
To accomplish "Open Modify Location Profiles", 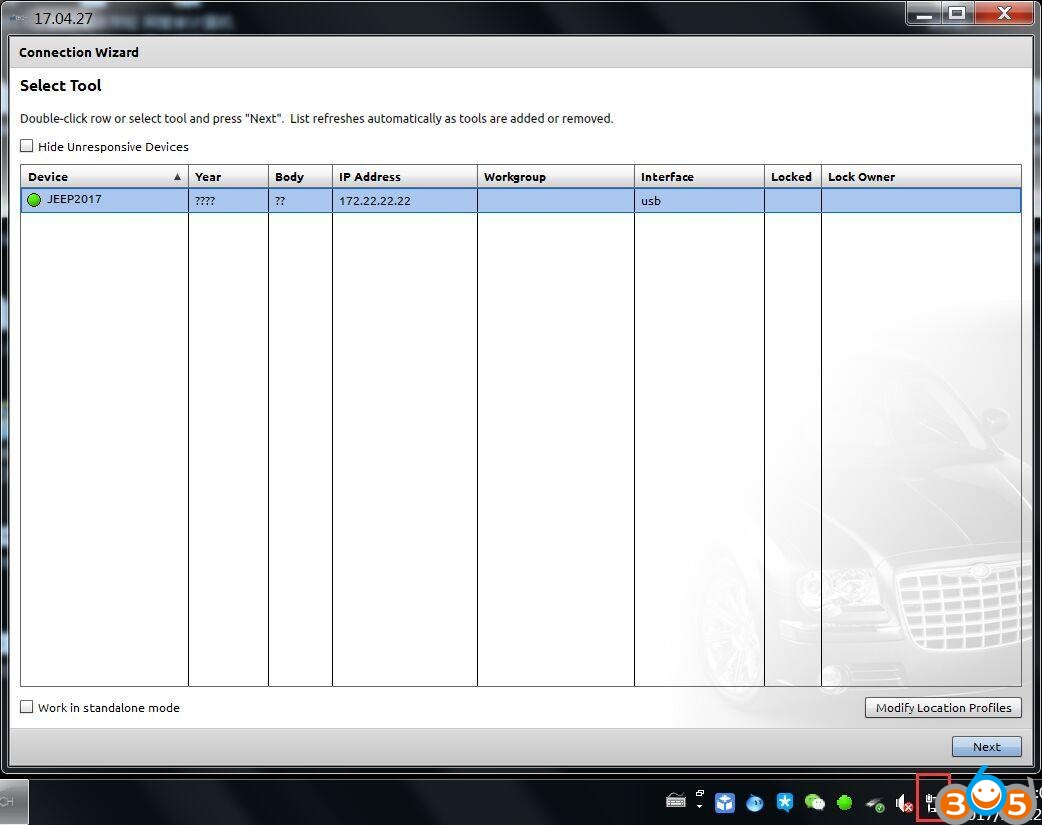I will [943, 708].
